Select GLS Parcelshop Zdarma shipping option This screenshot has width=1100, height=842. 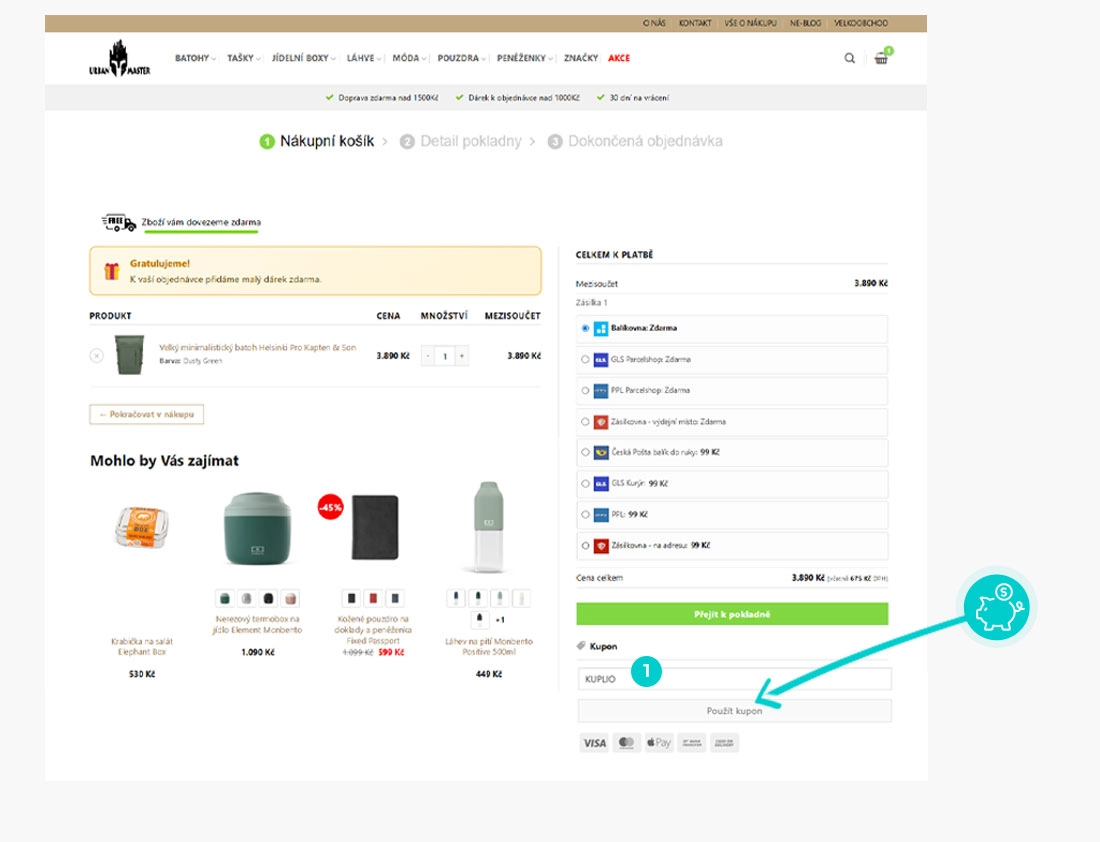pos(585,359)
